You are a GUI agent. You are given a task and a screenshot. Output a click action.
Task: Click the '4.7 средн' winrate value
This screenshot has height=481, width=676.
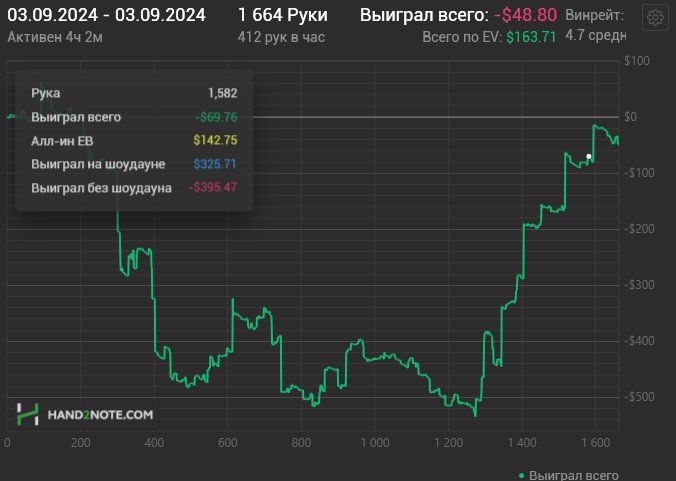pyautogui.click(x=595, y=35)
